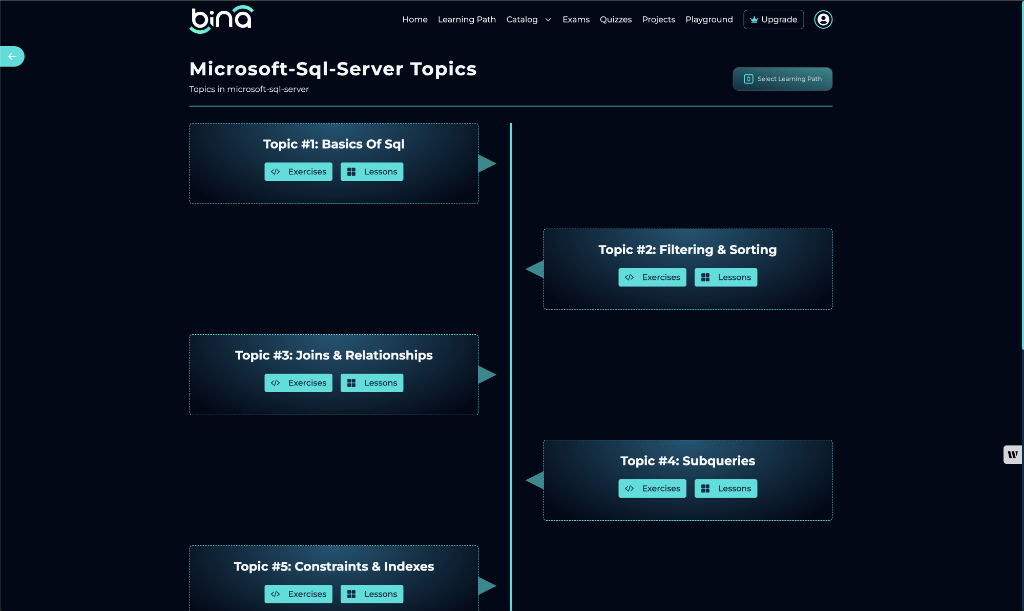Navigate to Exams
The image size is (1024, 611).
click(576, 20)
